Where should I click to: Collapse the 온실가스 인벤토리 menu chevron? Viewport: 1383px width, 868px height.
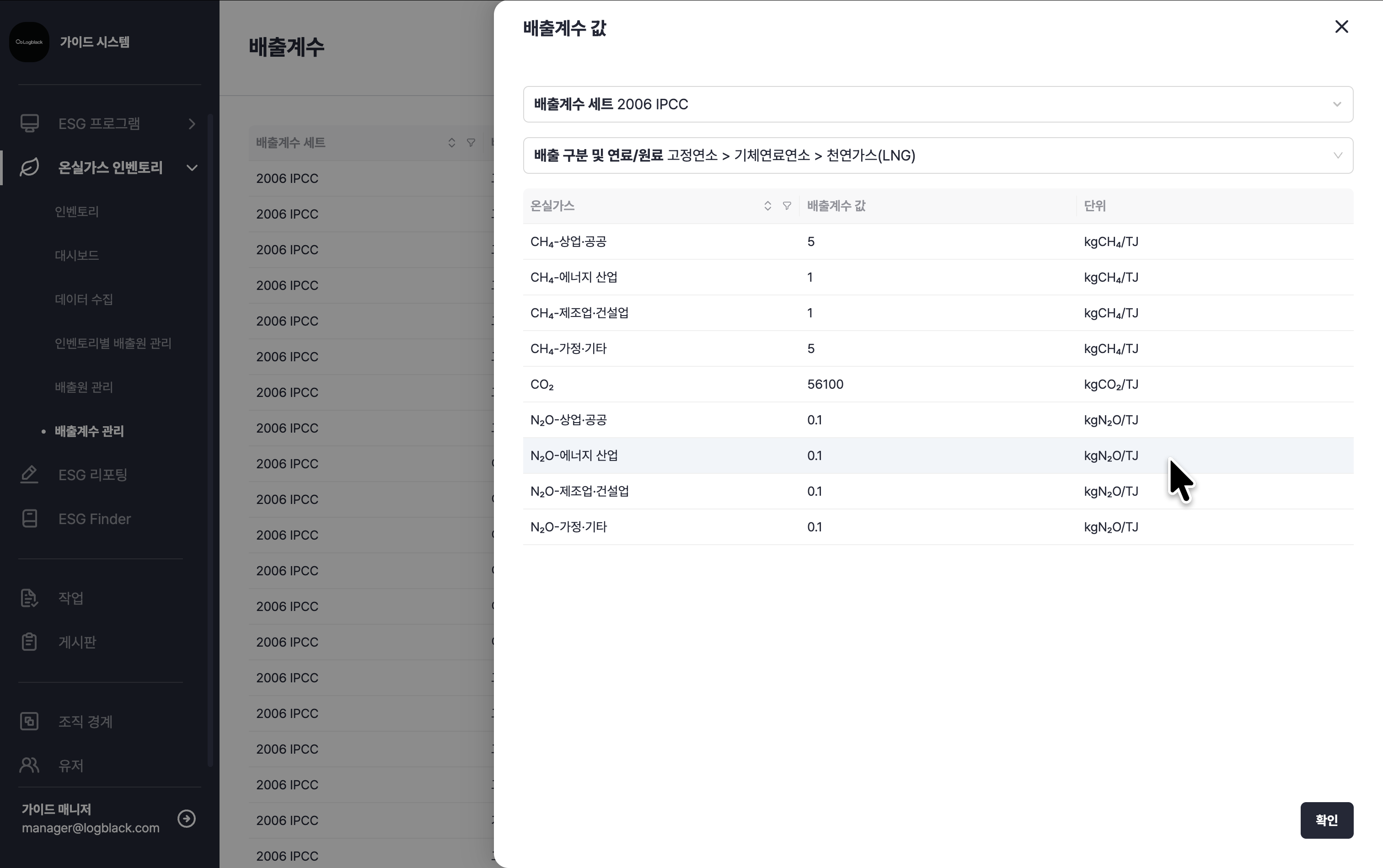(x=193, y=168)
